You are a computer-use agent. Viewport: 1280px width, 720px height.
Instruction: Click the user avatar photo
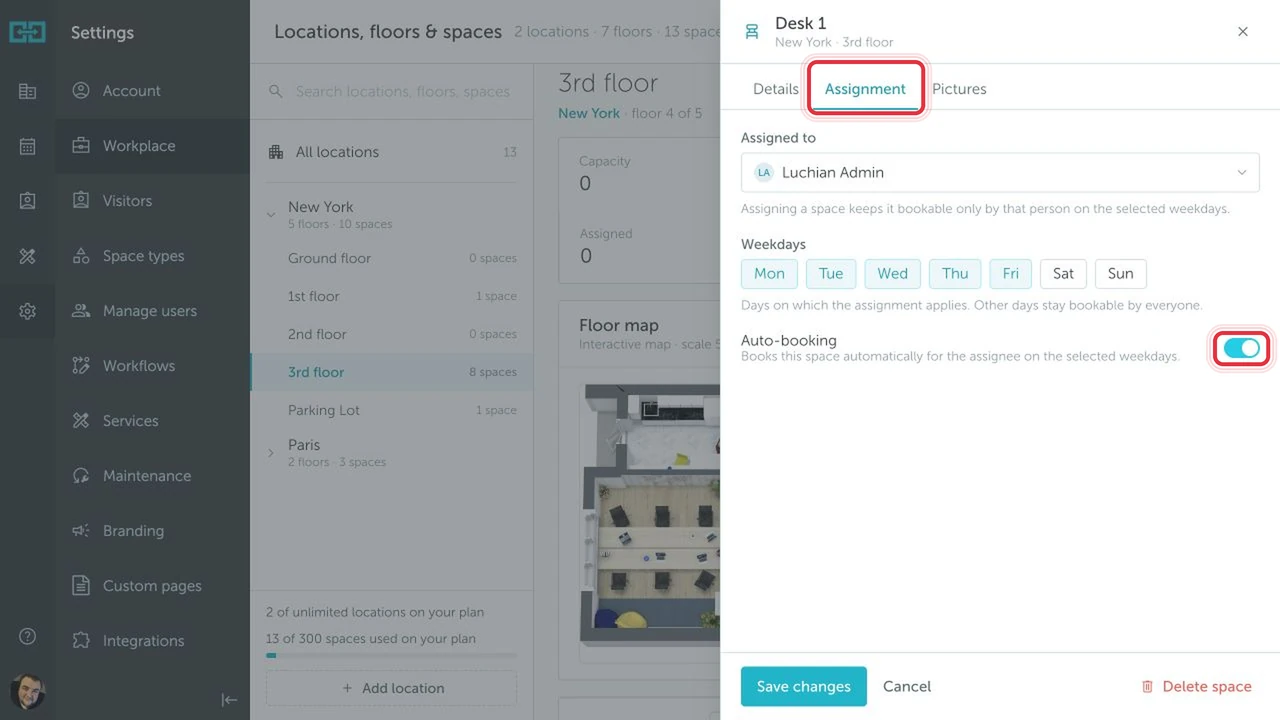coord(27,691)
